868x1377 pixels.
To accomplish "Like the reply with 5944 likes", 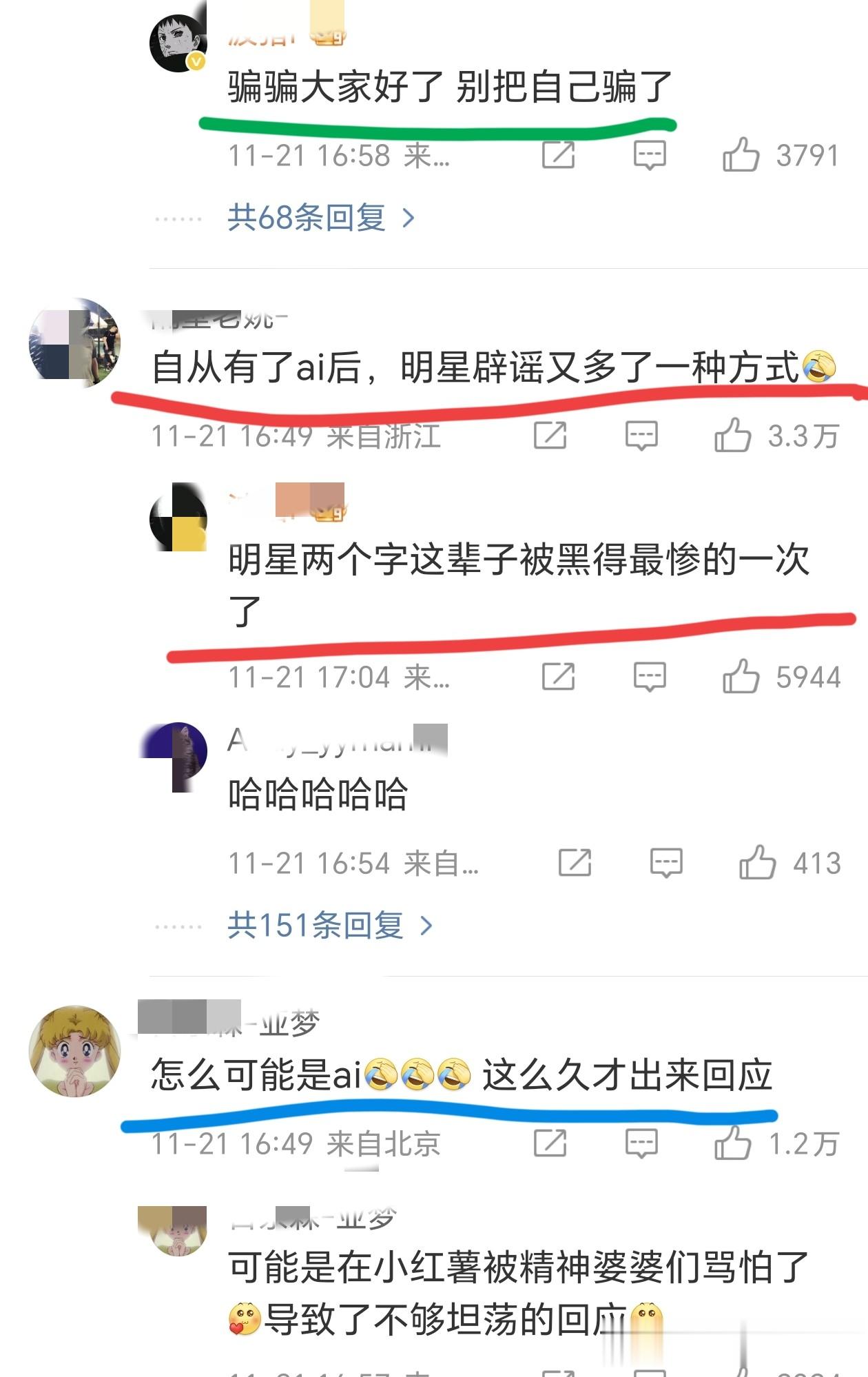I will pos(741,676).
